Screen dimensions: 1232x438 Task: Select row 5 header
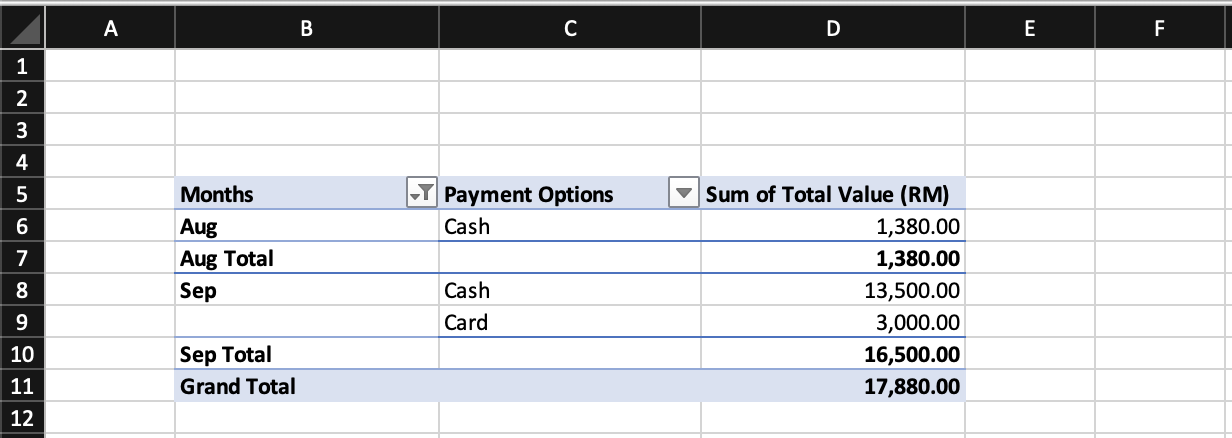point(22,194)
